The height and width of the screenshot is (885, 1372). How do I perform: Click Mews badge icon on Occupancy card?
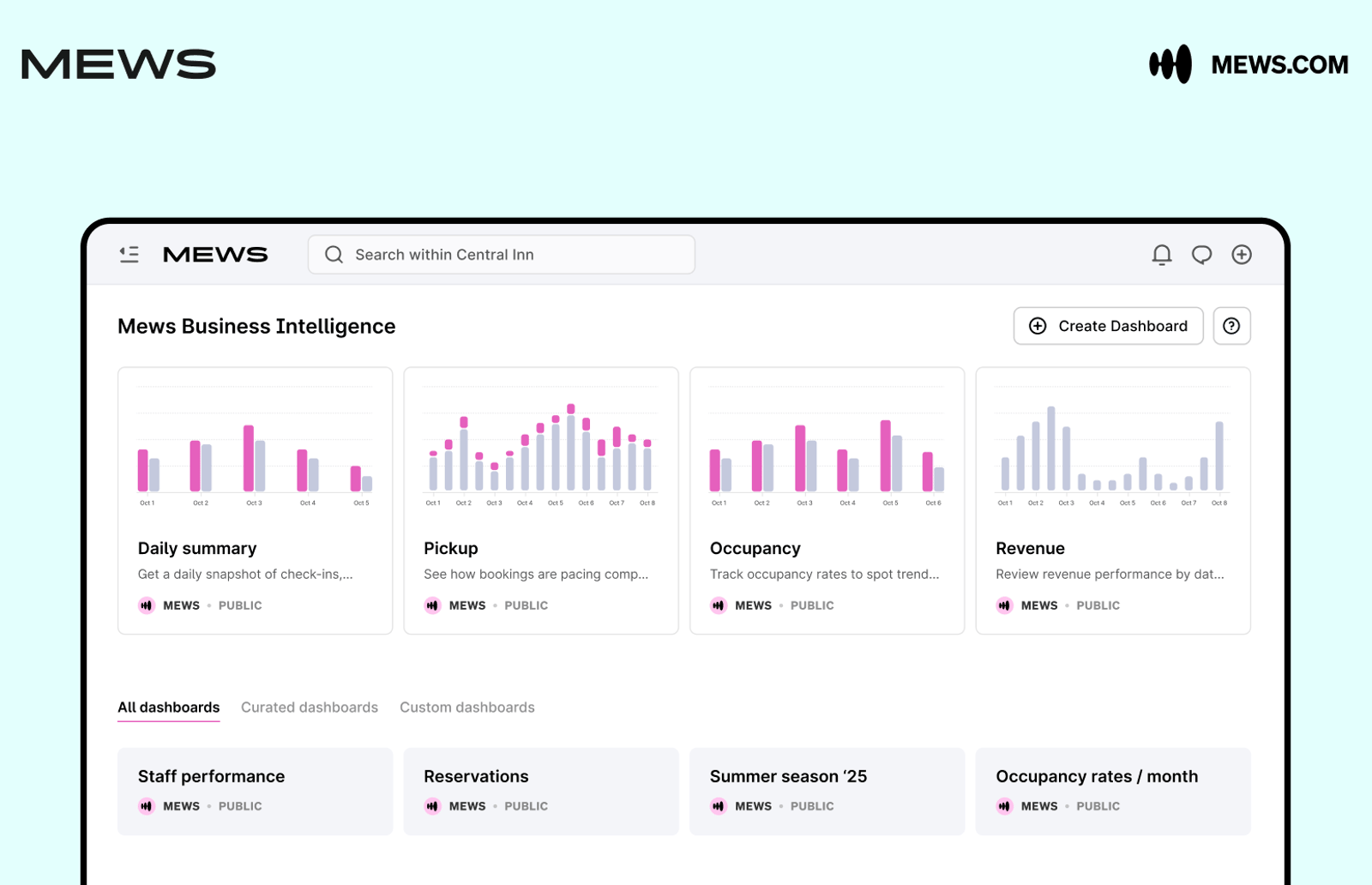tap(719, 605)
